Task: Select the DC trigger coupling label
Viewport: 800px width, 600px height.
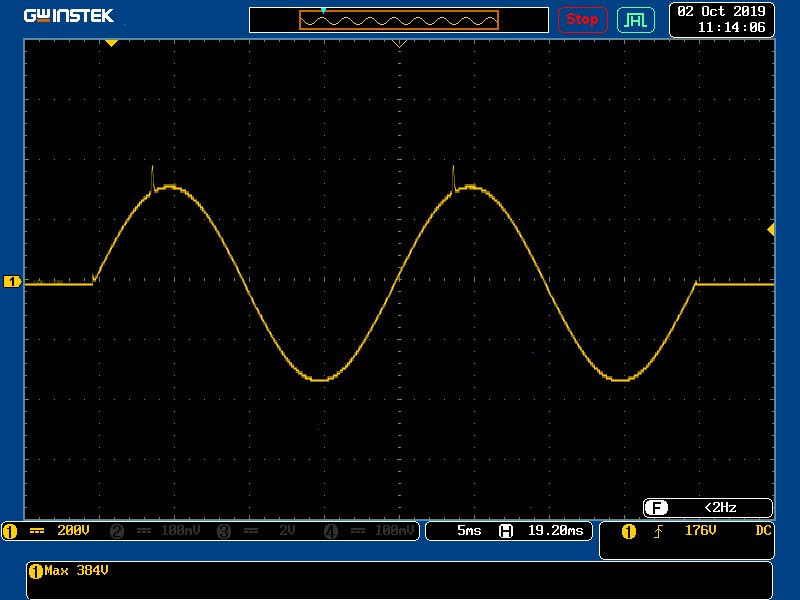Action: coord(763,531)
